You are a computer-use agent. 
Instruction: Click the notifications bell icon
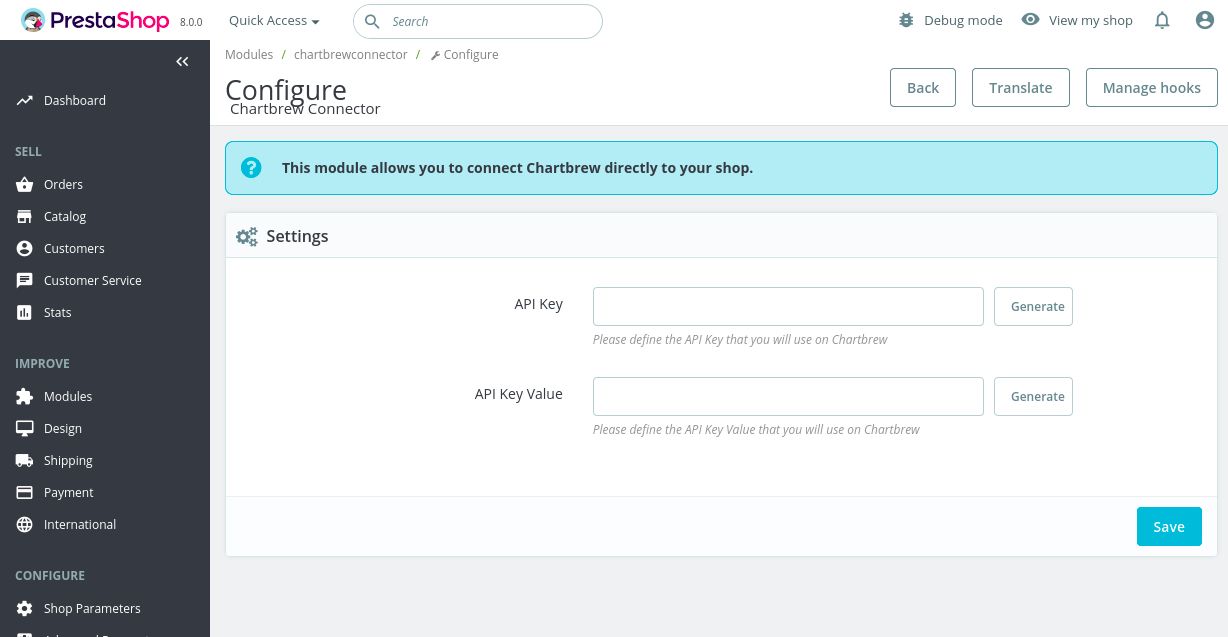(x=1162, y=21)
